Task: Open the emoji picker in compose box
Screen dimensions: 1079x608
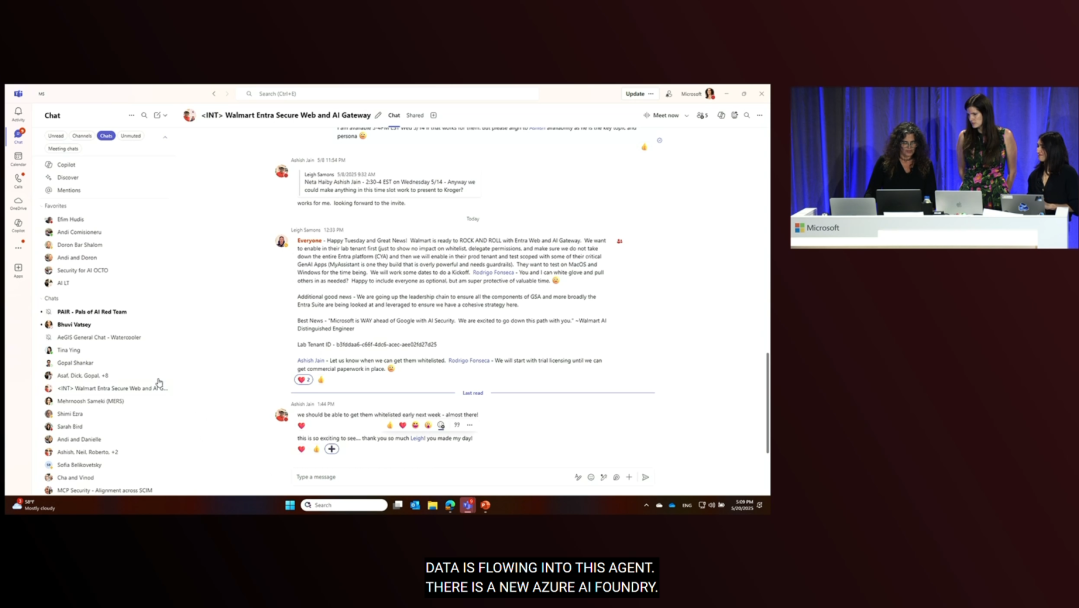Action: pyautogui.click(x=591, y=477)
